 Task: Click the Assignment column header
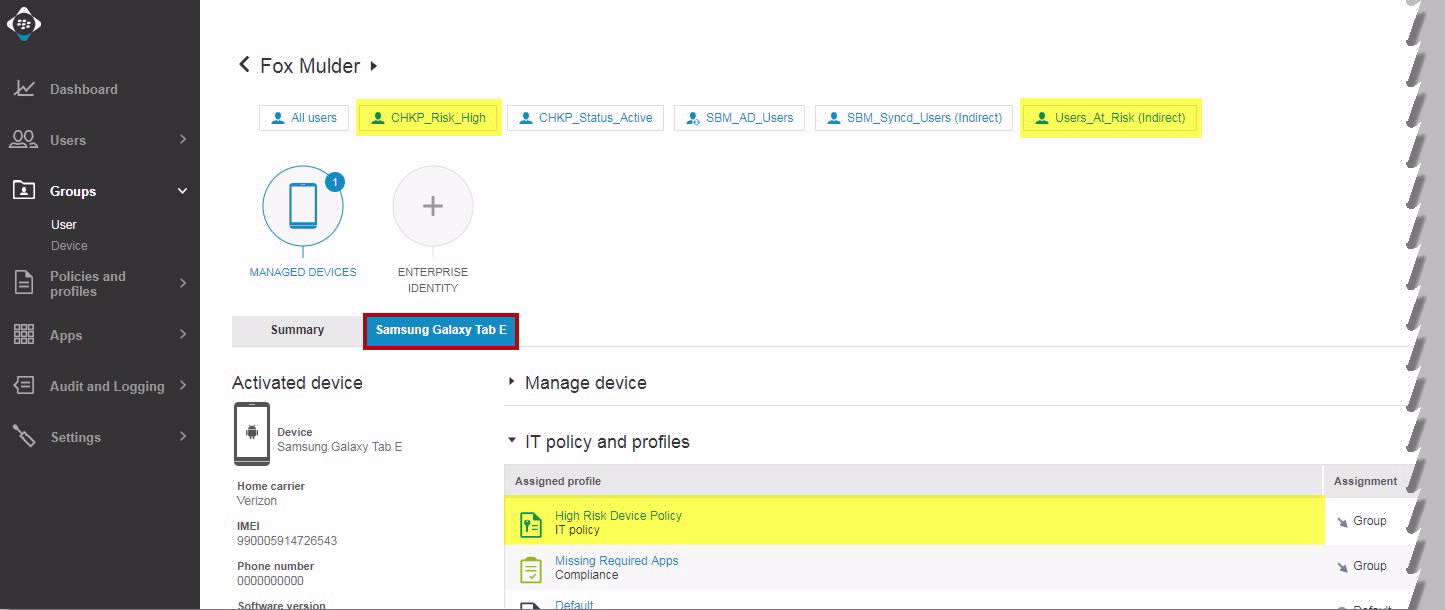click(x=1365, y=481)
